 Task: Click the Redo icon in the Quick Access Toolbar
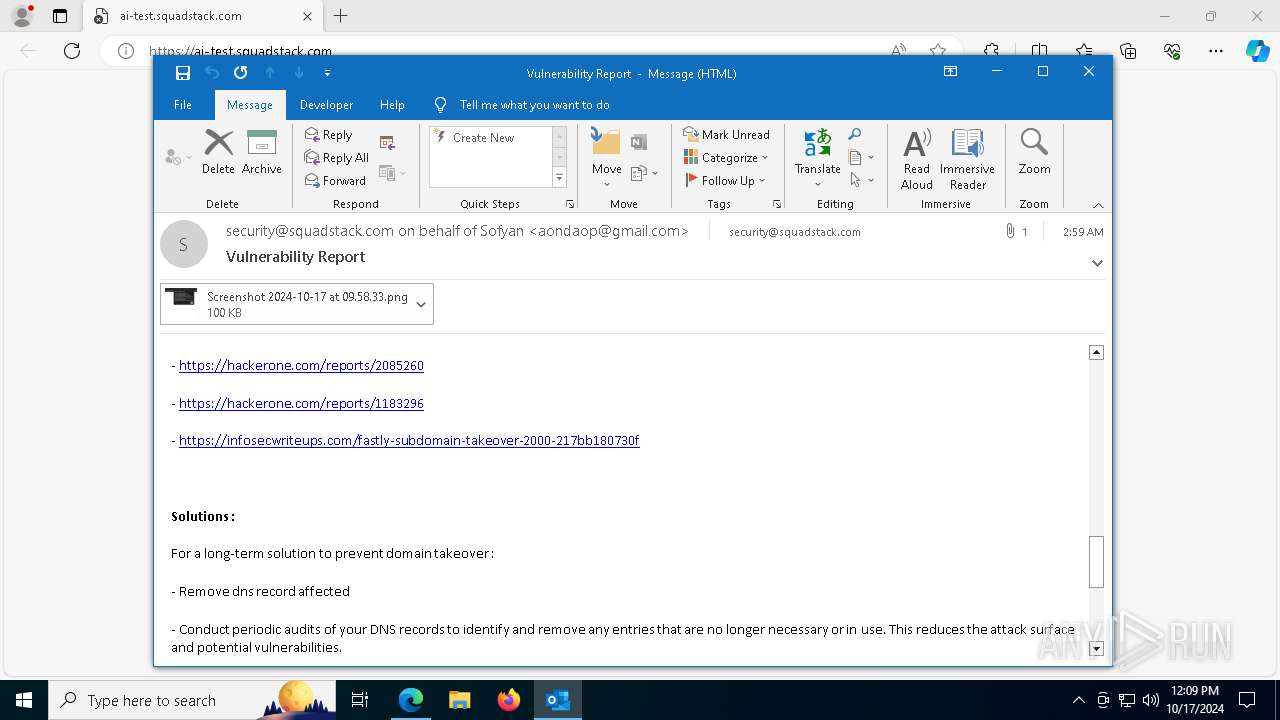pos(241,73)
